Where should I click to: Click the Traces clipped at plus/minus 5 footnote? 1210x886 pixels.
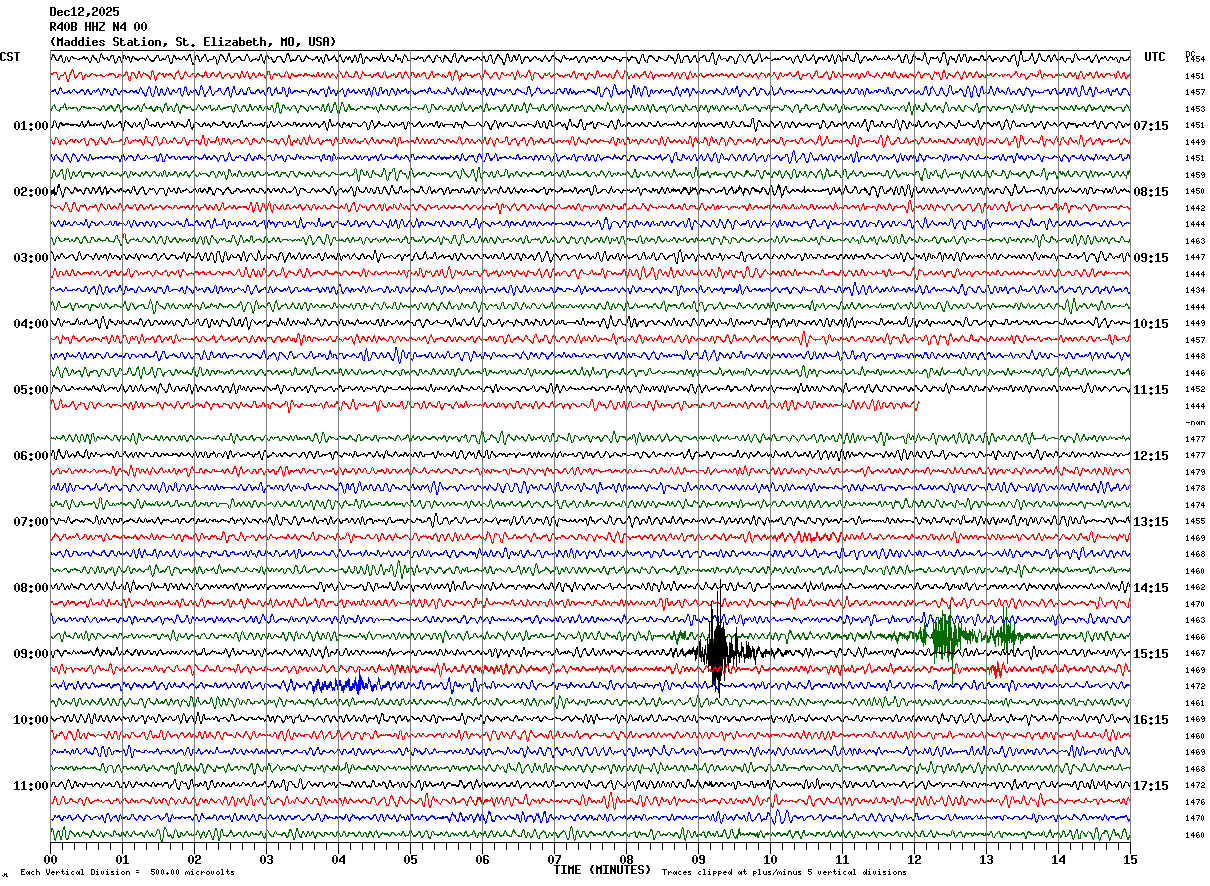[x=784, y=873]
